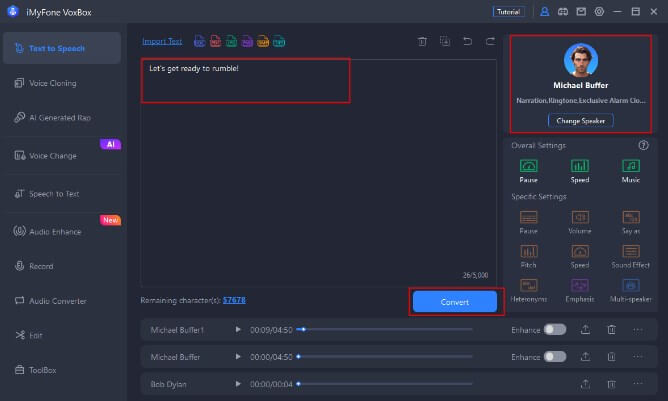The width and height of the screenshot is (668, 401).
Task: Click the Import Text link
Action: 162,41
